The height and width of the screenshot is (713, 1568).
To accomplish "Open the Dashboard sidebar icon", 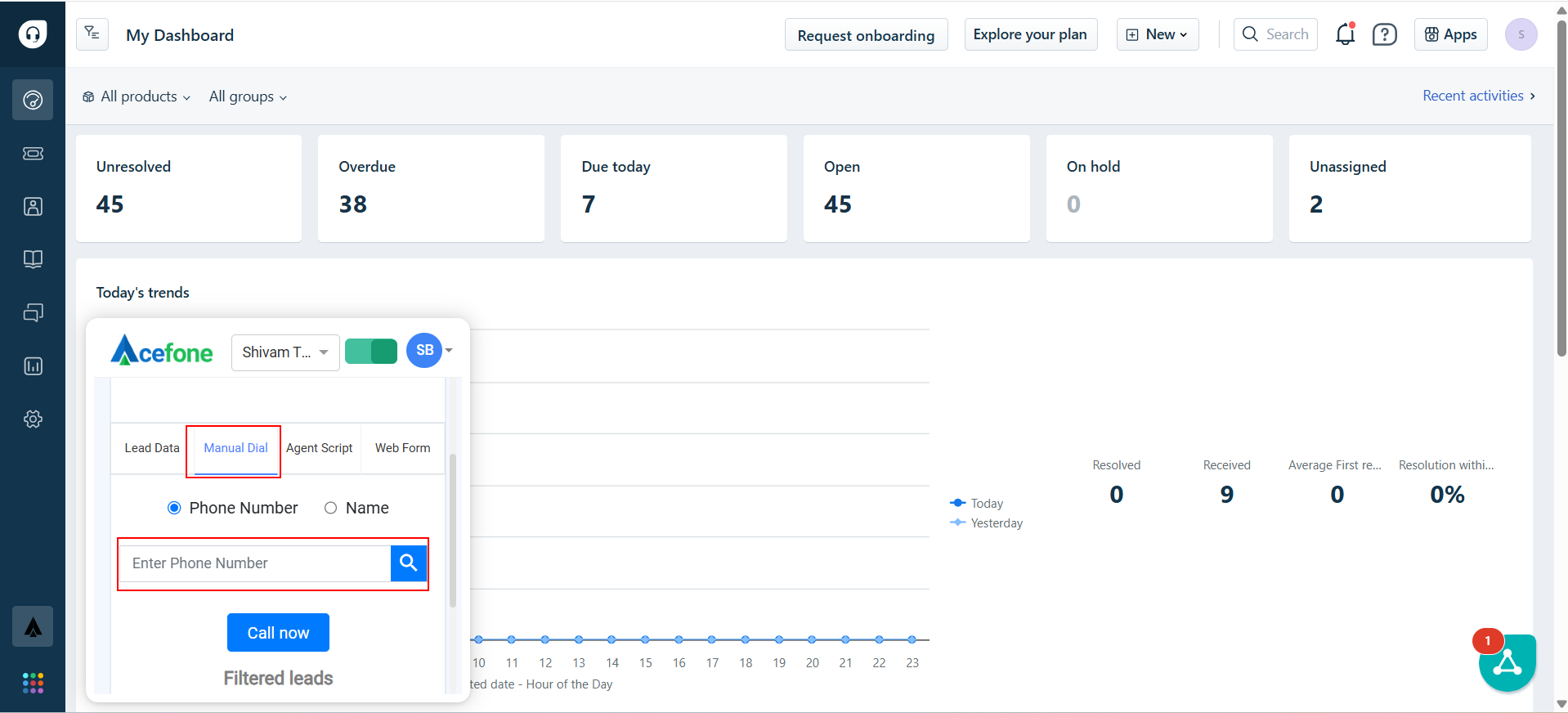I will pyautogui.click(x=33, y=100).
